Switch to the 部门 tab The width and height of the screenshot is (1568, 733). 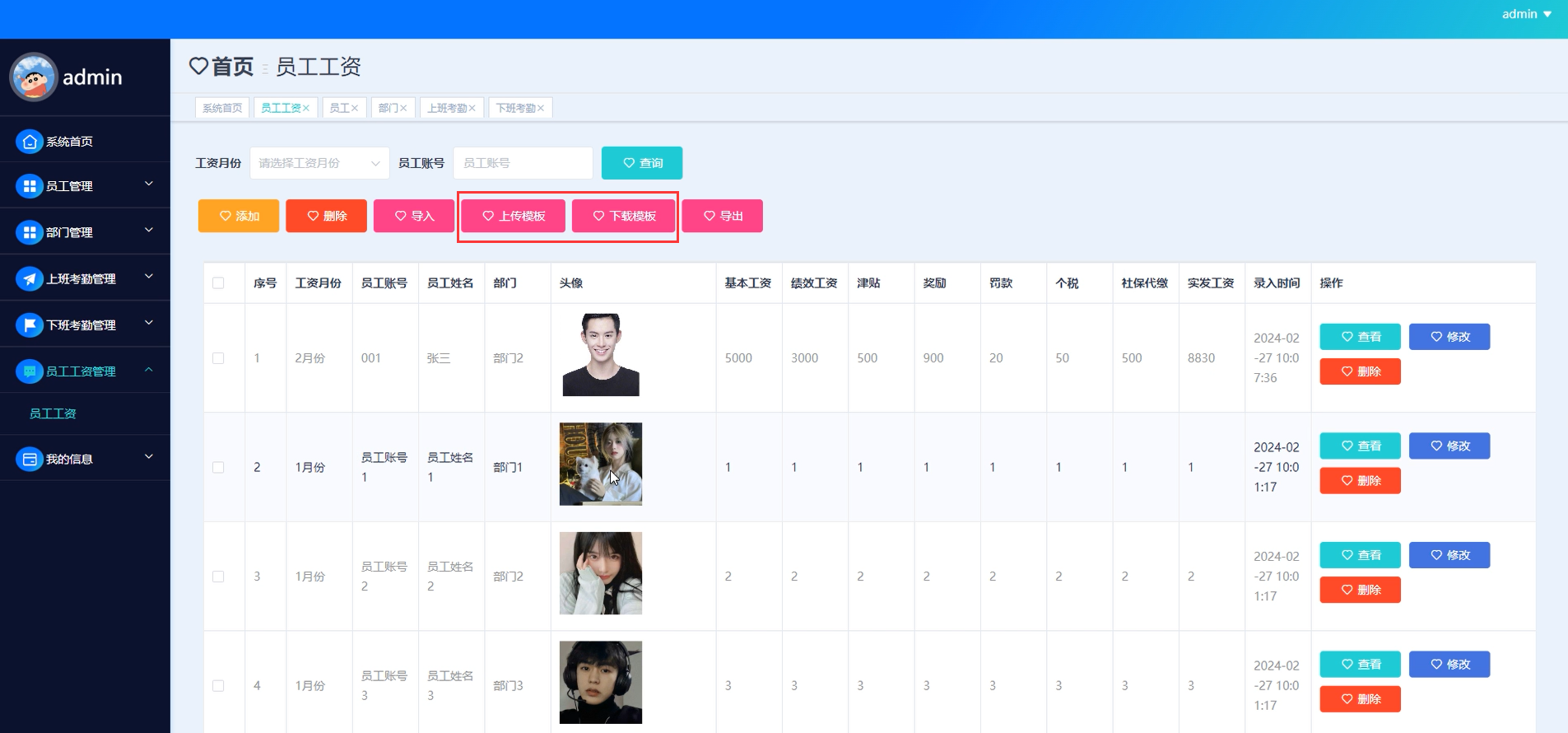click(x=388, y=108)
